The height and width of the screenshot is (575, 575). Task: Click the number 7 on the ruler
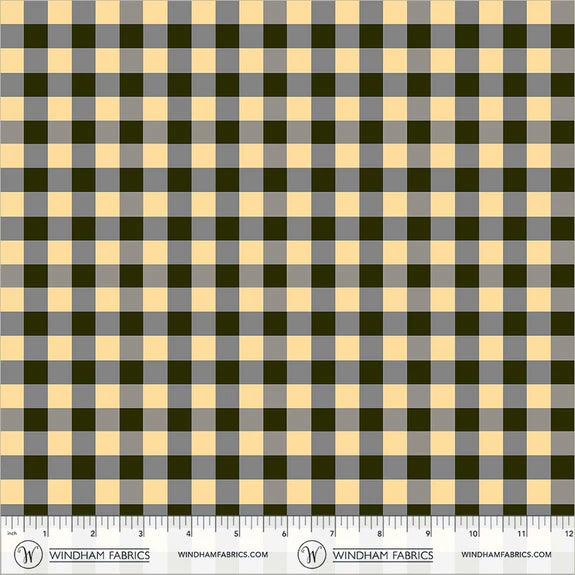point(332,534)
